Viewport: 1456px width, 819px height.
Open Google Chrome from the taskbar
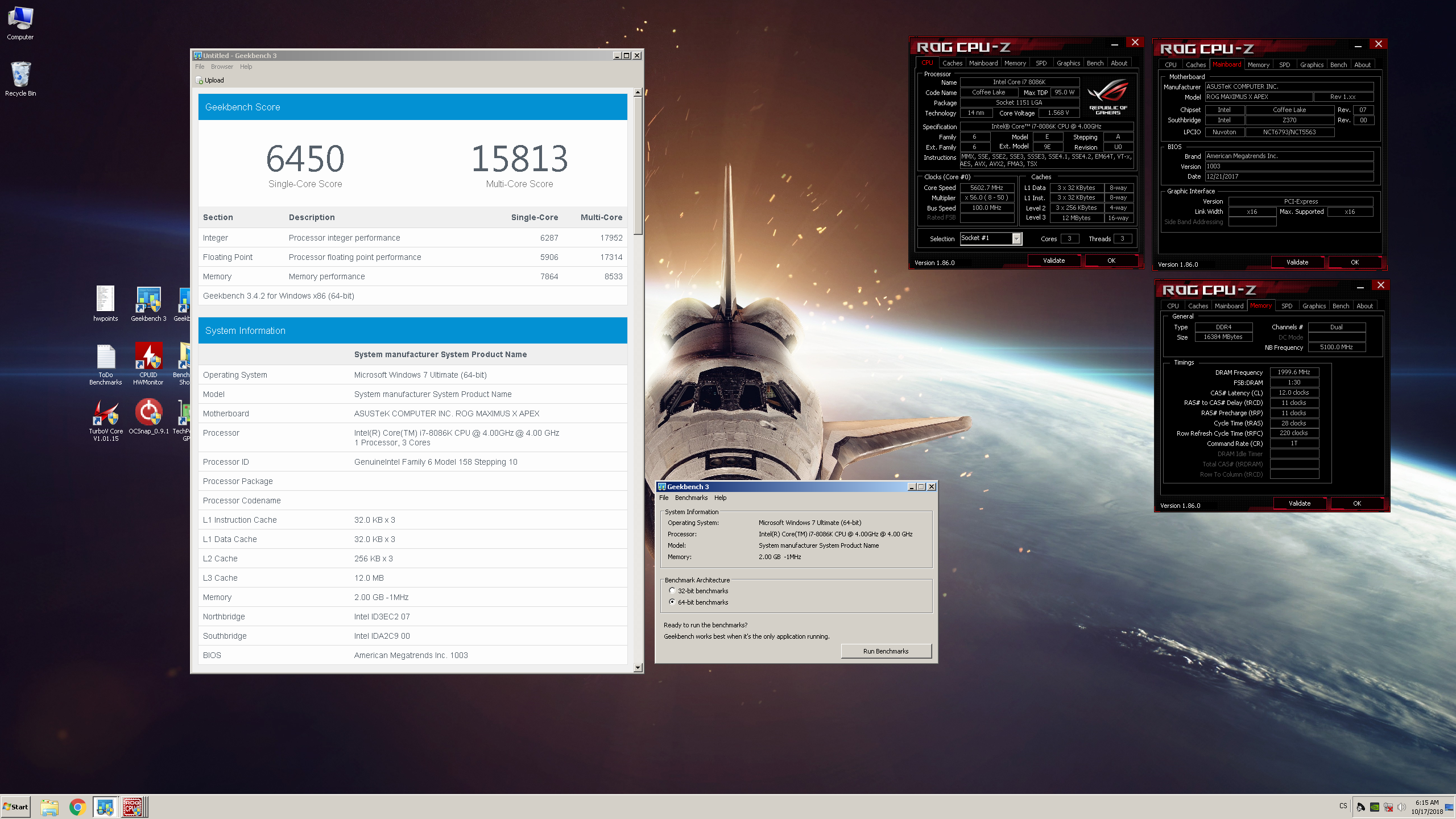[x=77, y=807]
